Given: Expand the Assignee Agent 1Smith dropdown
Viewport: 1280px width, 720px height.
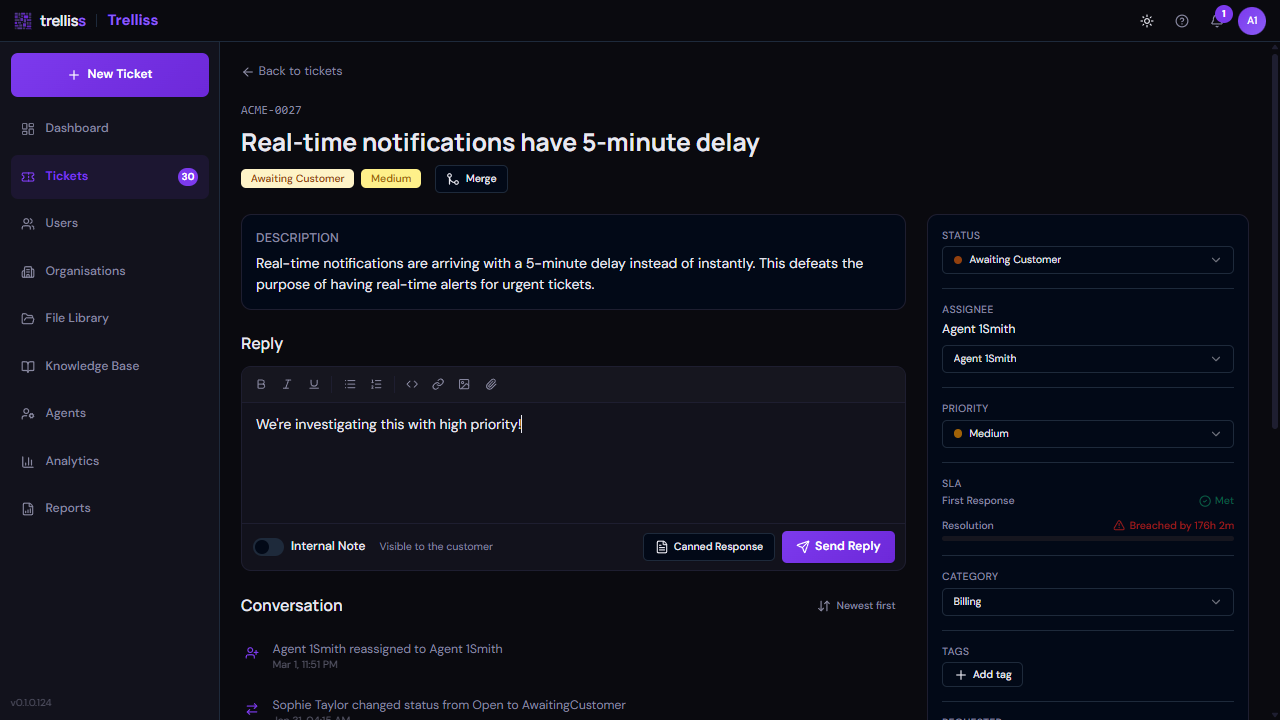Looking at the screenshot, I should tap(1087, 359).
